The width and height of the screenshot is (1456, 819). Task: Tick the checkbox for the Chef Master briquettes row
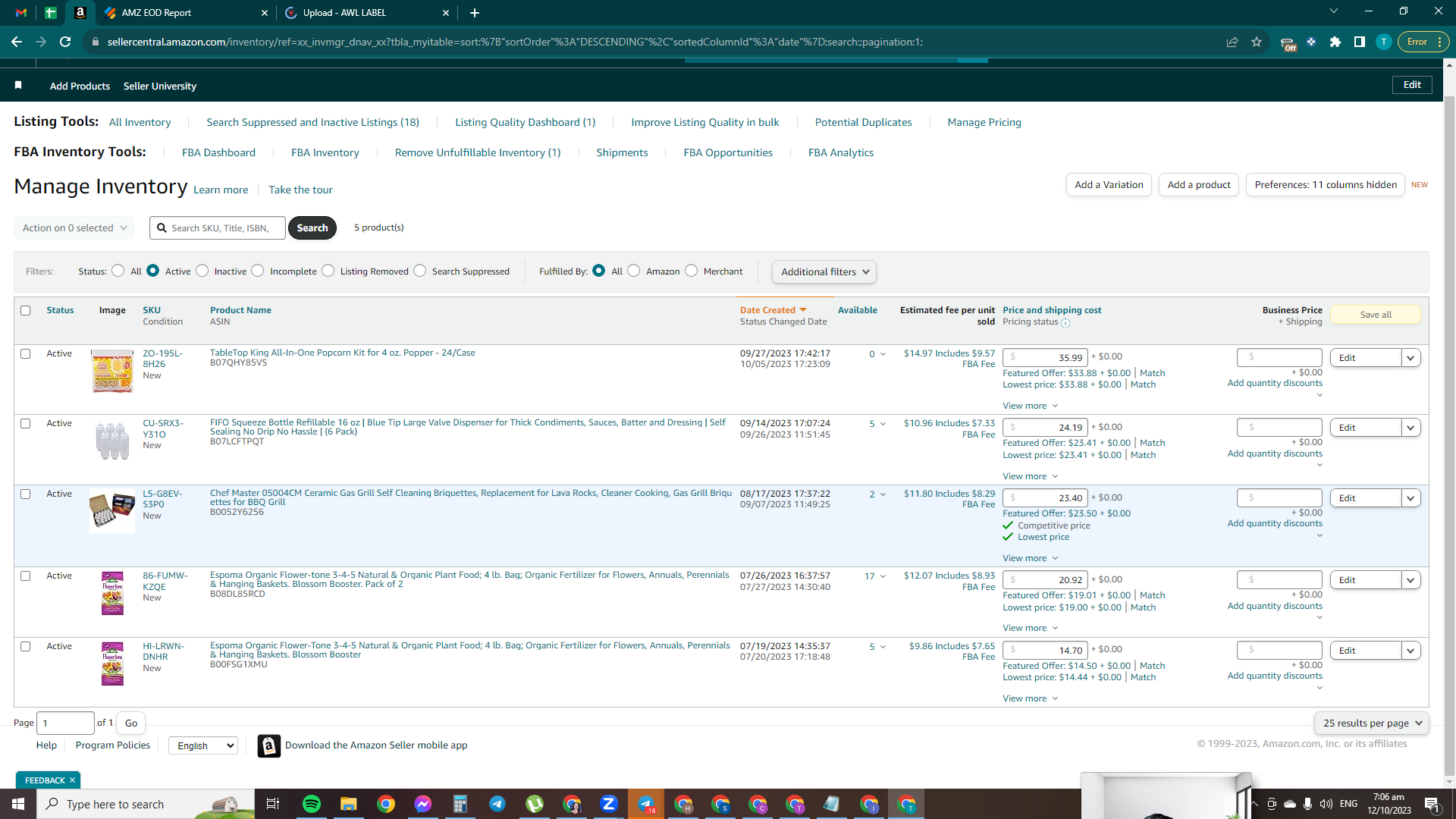26,494
